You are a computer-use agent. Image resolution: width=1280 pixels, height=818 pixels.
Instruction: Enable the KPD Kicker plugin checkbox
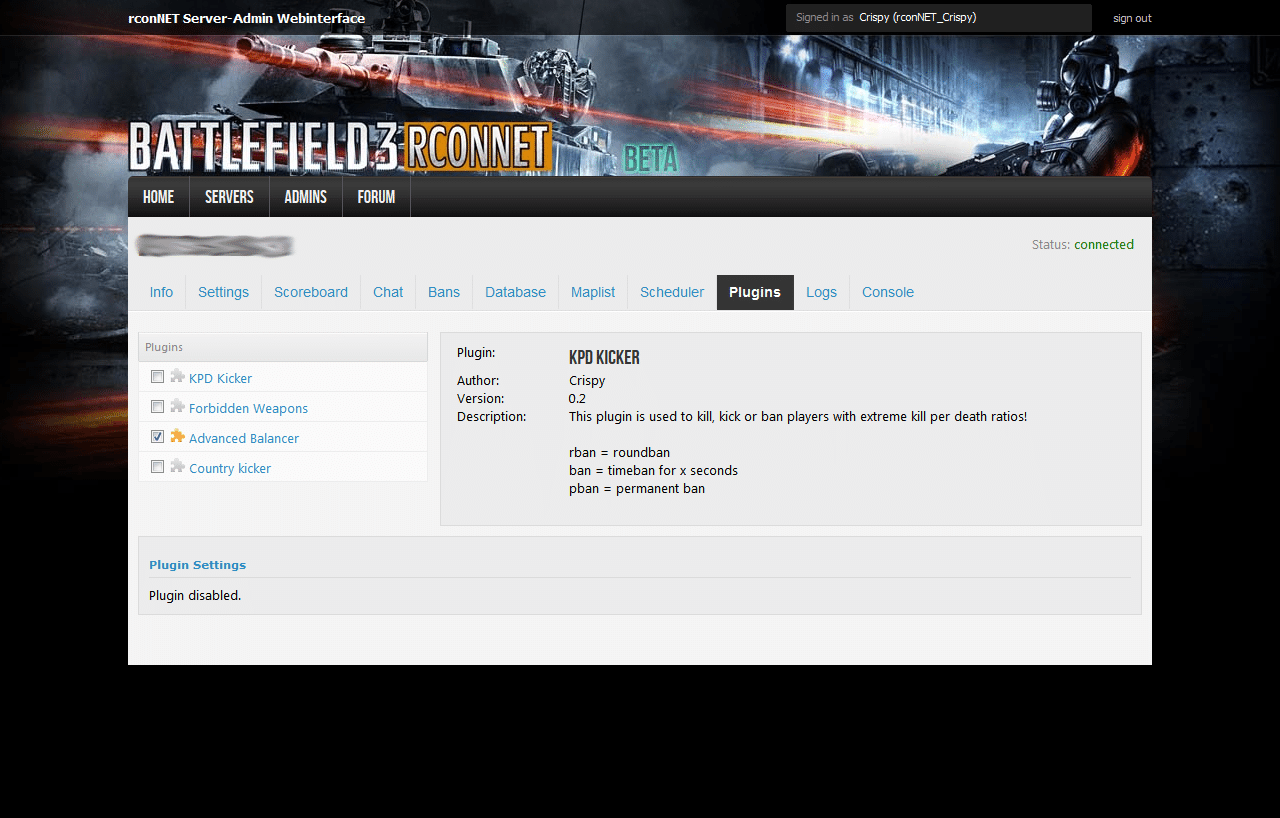click(157, 377)
